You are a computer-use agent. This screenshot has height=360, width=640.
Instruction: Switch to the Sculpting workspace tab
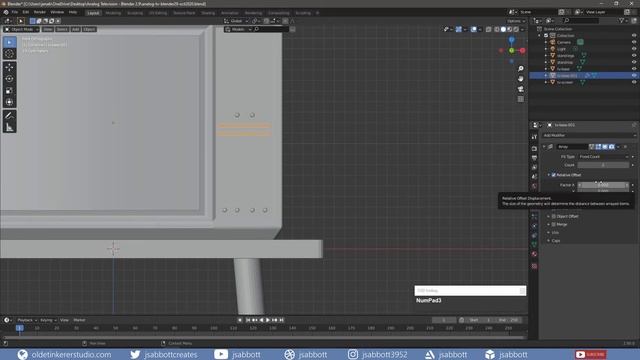tap(135, 13)
